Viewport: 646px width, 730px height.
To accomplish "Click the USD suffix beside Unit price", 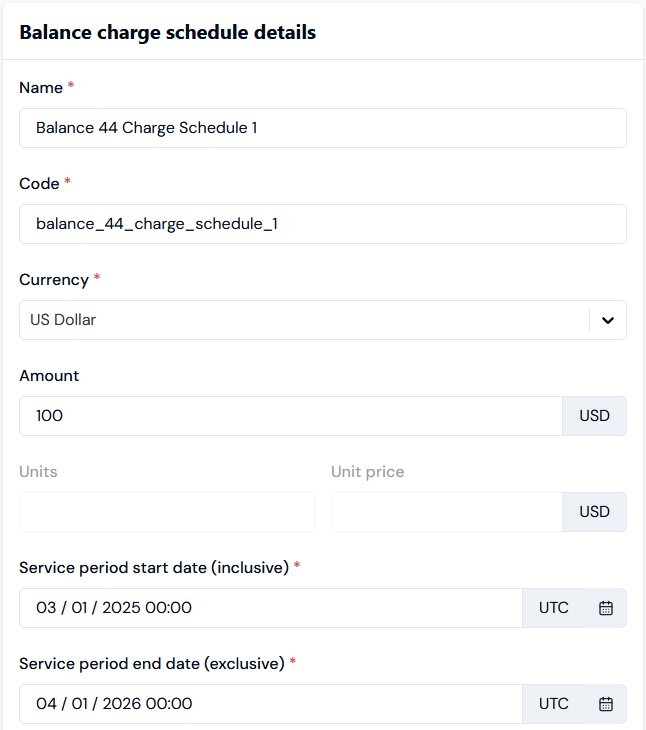I will click(x=594, y=512).
